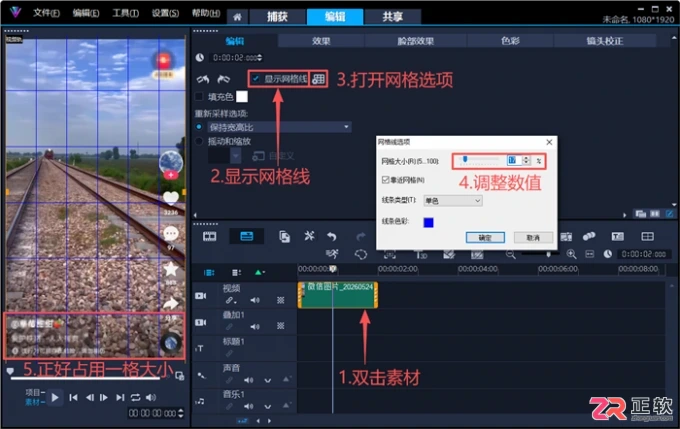
Task: Open the gridline options icon button
Action: (318, 79)
